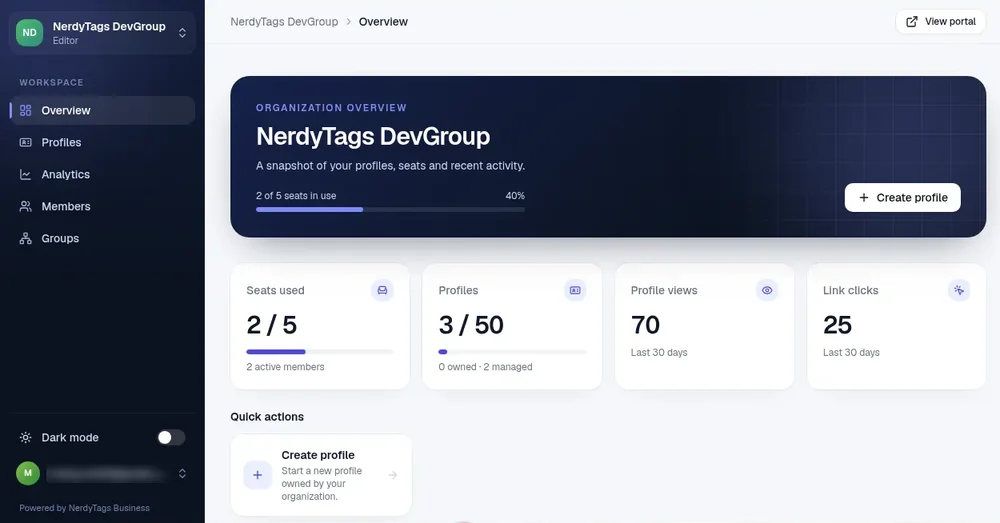Open the Overview sidebar item
Screen dimensions: 1000x523
pos(102,110)
